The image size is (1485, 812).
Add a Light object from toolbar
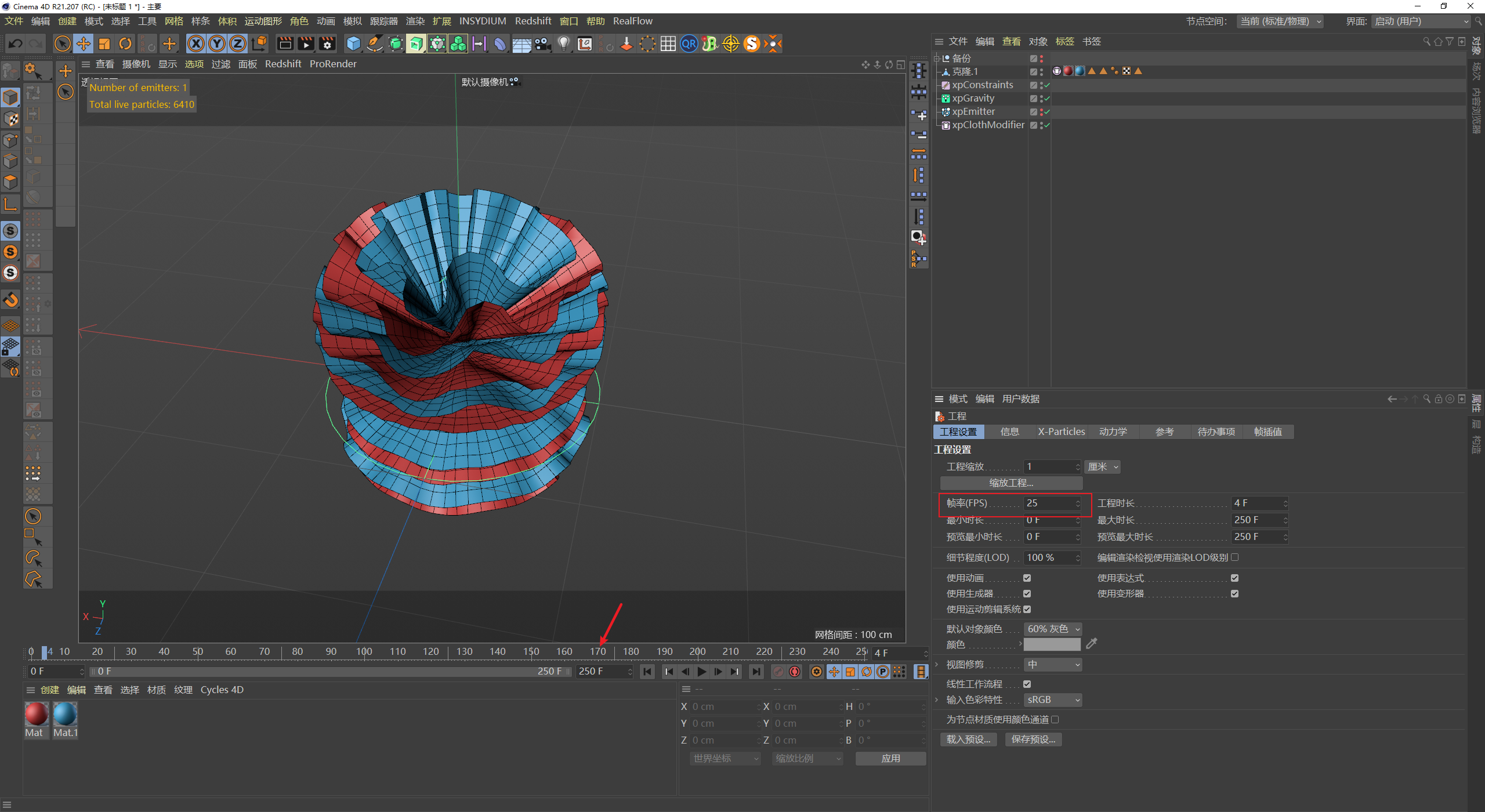[563, 43]
